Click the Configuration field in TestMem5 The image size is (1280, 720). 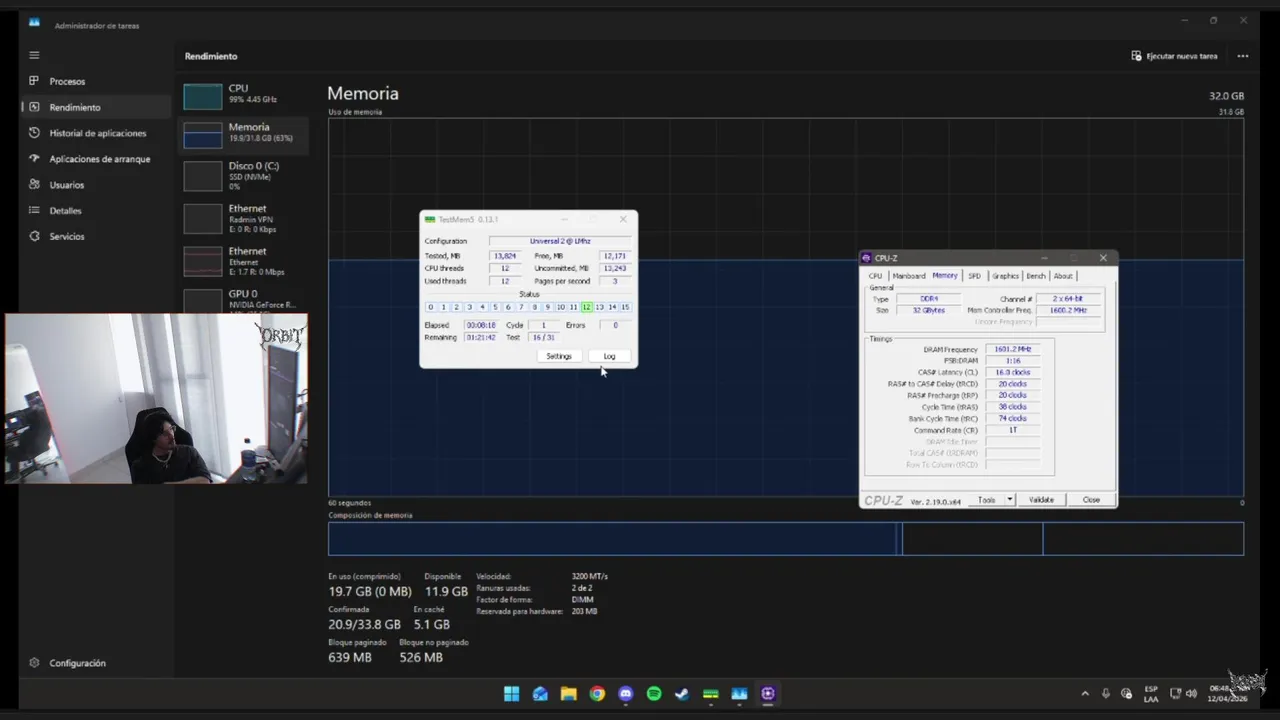tap(560, 241)
